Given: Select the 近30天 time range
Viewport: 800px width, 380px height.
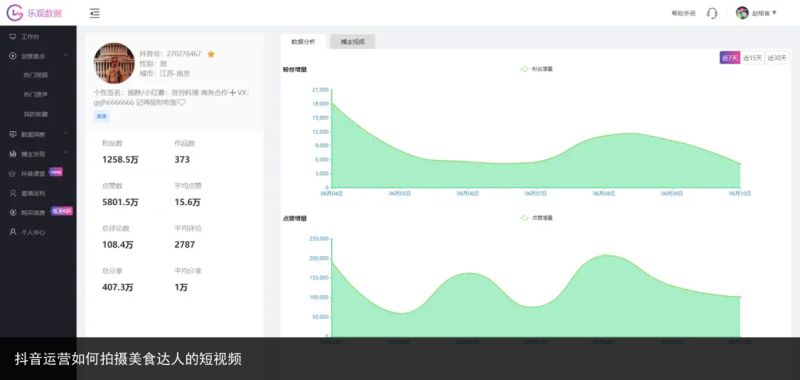Looking at the screenshot, I should click(777, 58).
